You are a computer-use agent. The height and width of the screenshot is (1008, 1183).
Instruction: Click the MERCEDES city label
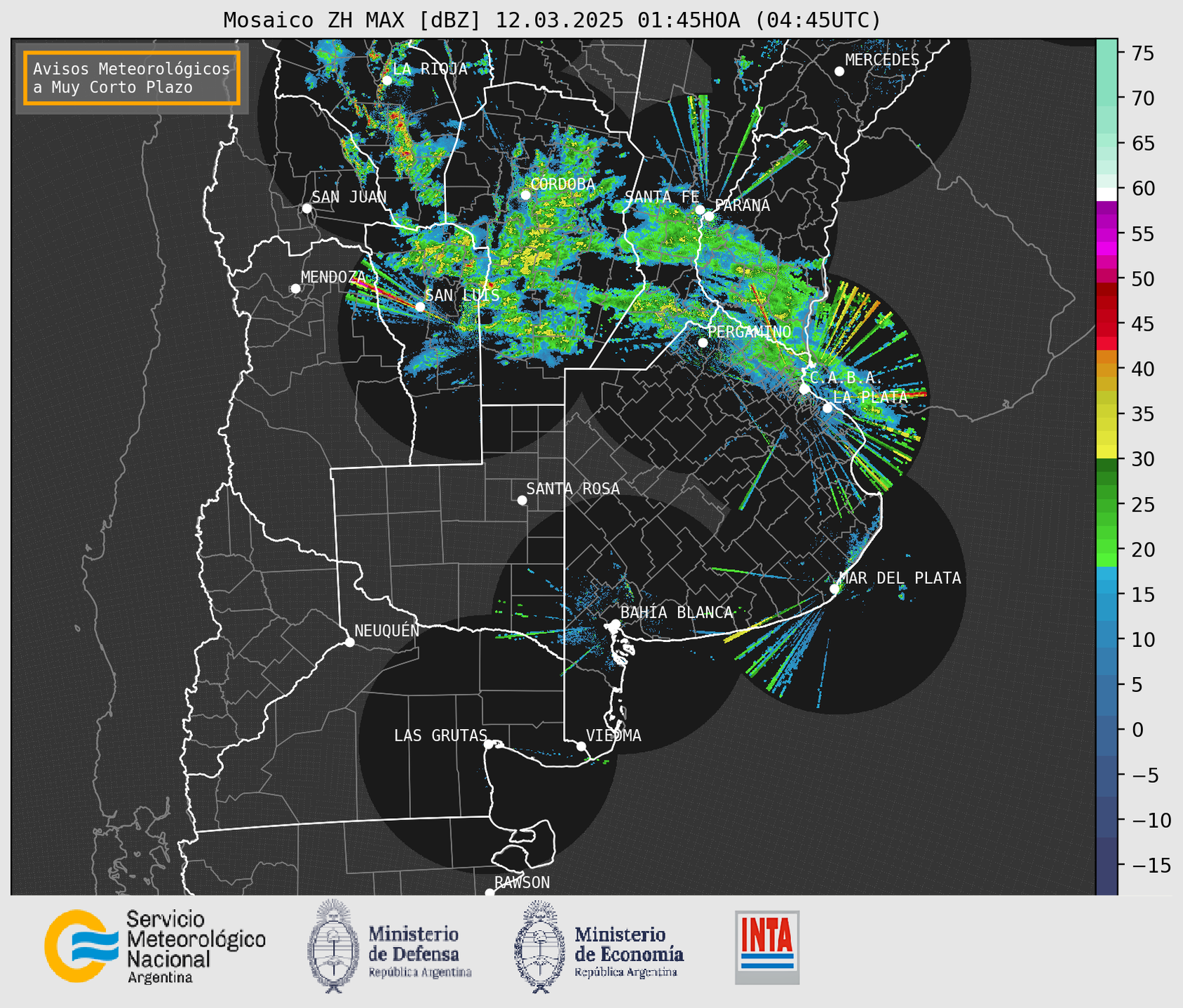[x=882, y=60]
